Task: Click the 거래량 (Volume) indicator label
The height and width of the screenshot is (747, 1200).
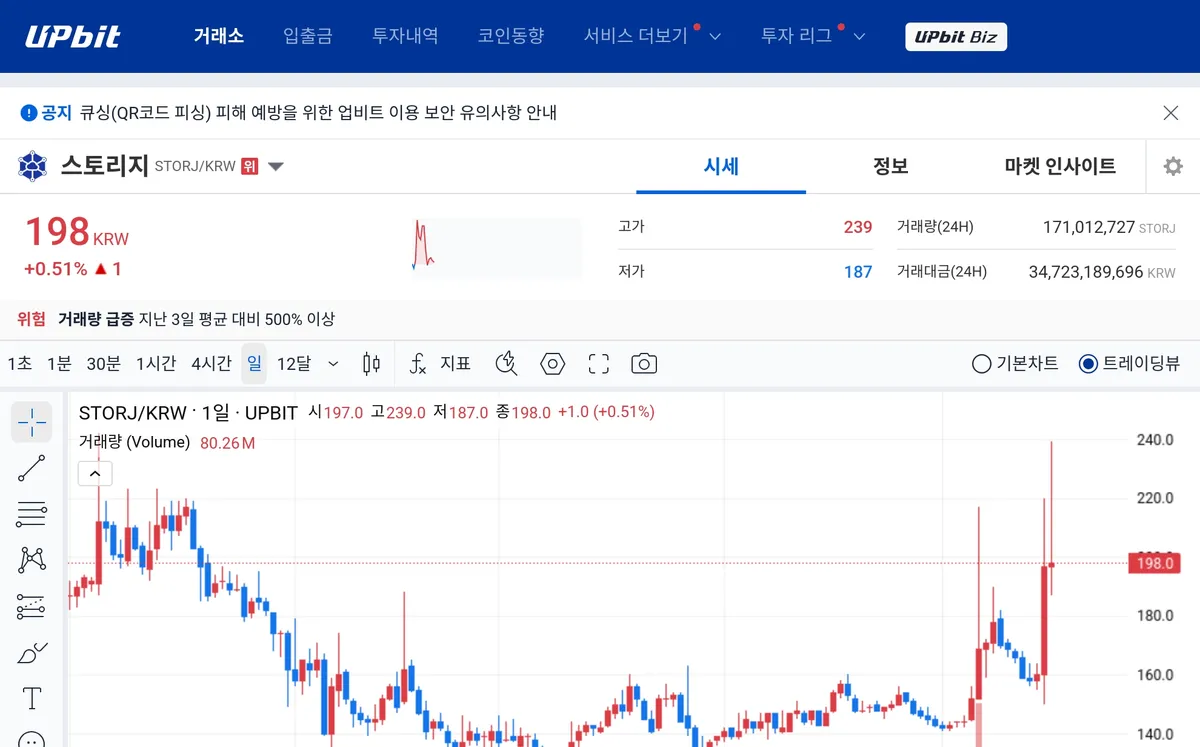Action: (134, 442)
